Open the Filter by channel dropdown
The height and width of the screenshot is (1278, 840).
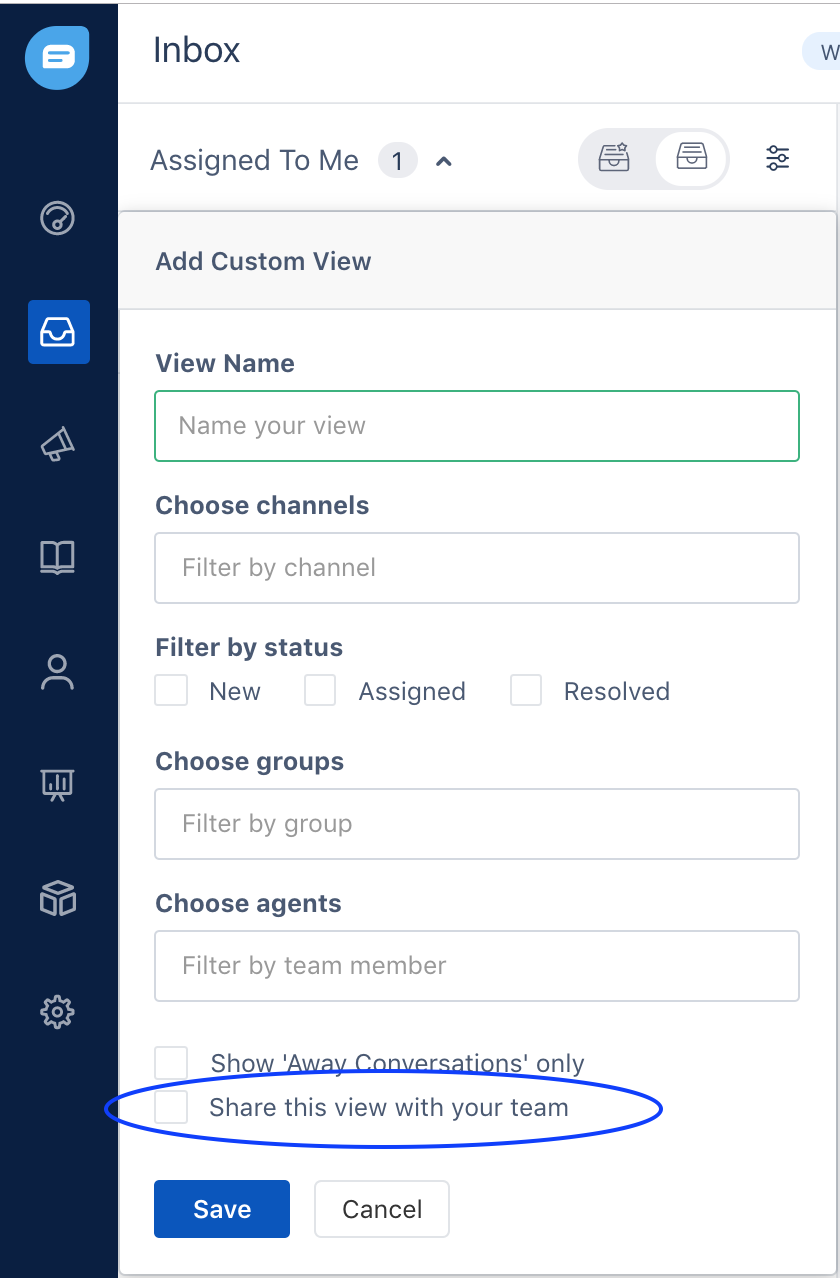tap(477, 568)
